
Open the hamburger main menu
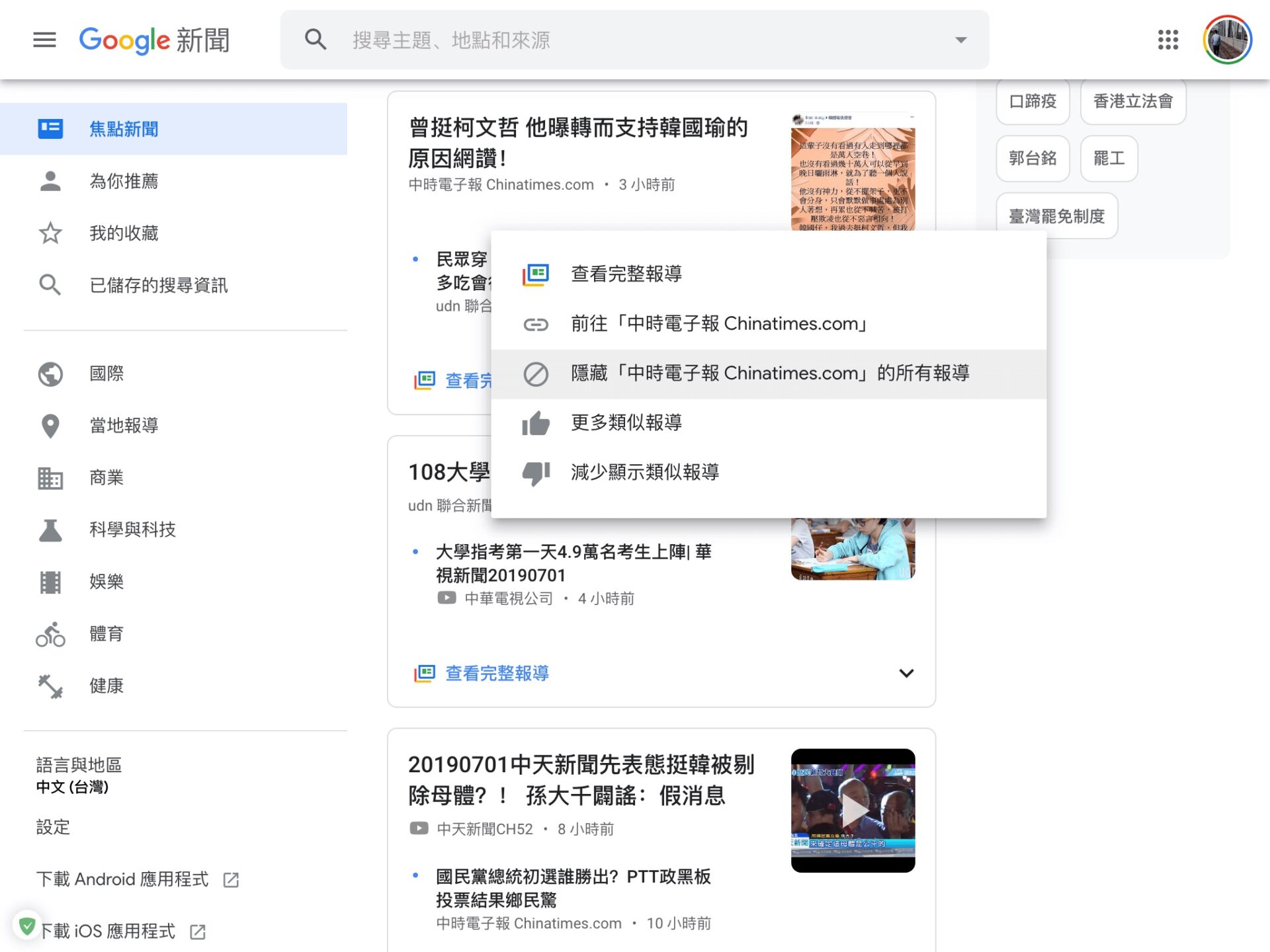pyautogui.click(x=44, y=40)
